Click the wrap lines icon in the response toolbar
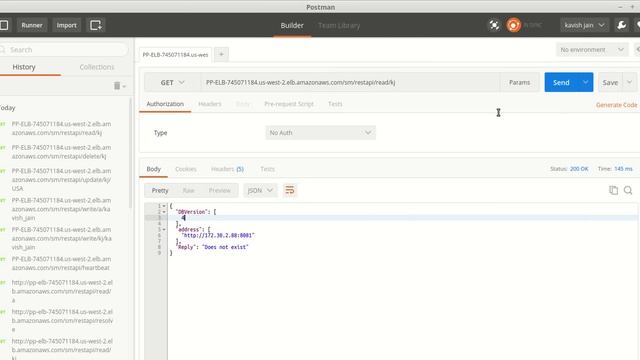Viewport: 640px width, 360px height. coord(290,190)
